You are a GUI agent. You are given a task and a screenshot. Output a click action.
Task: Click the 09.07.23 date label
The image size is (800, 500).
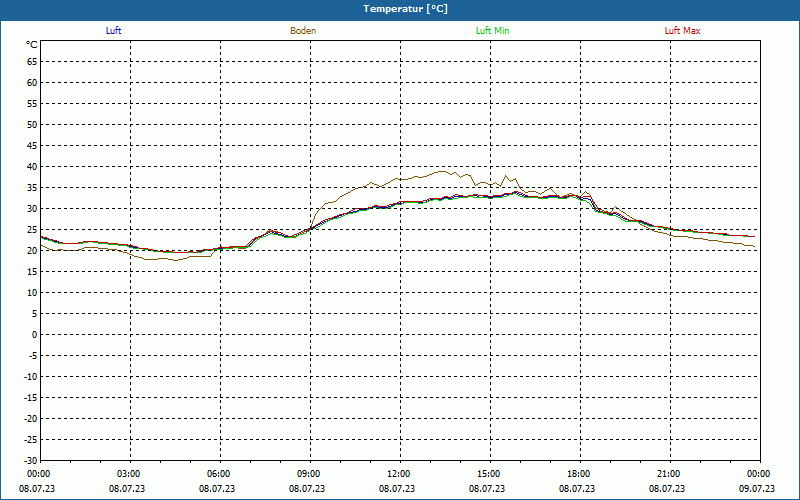click(x=757, y=488)
